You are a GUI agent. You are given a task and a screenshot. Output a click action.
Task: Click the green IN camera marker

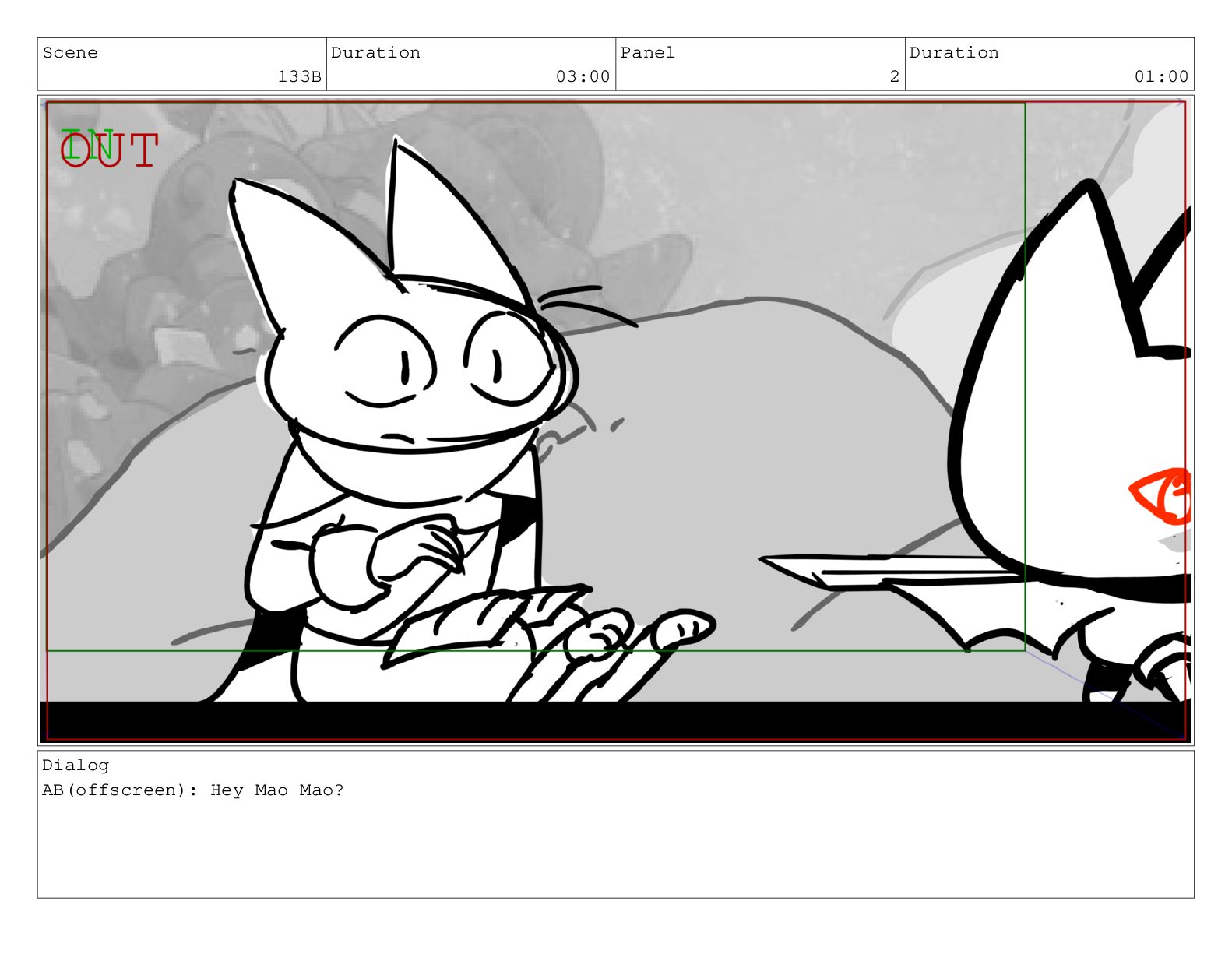point(88,145)
